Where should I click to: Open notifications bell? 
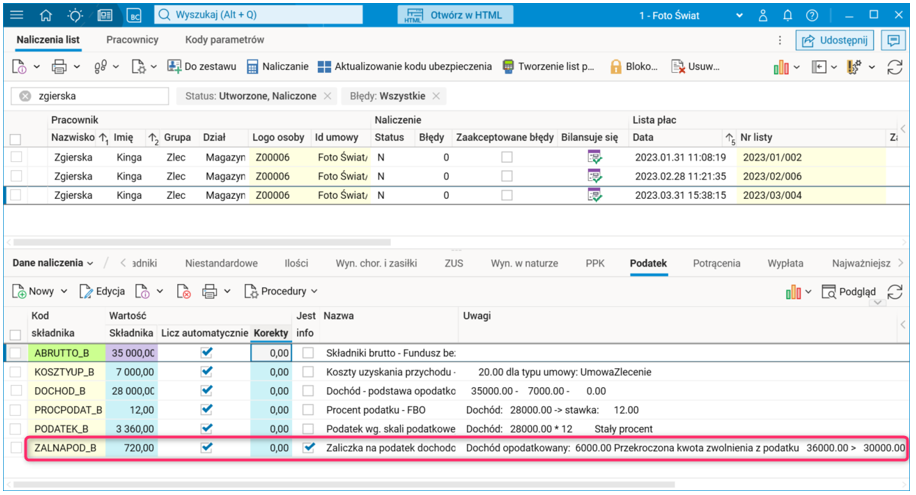click(787, 15)
